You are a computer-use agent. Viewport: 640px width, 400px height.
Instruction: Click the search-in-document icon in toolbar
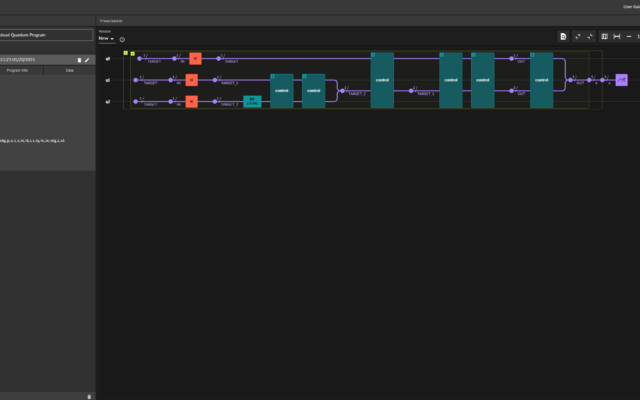(x=564, y=36)
